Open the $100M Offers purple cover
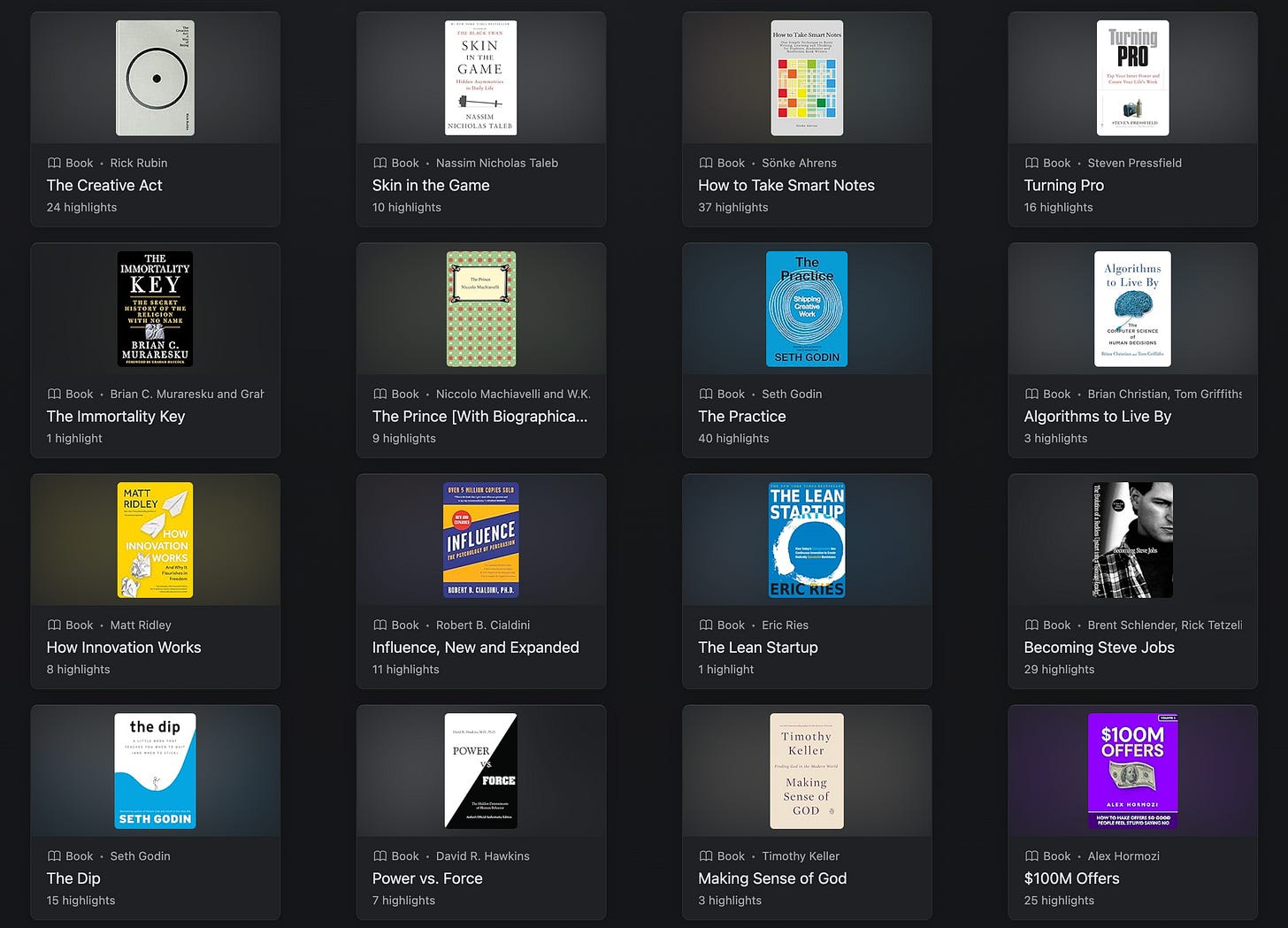Viewport: 1288px width, 928px height. click(1132, 771)
